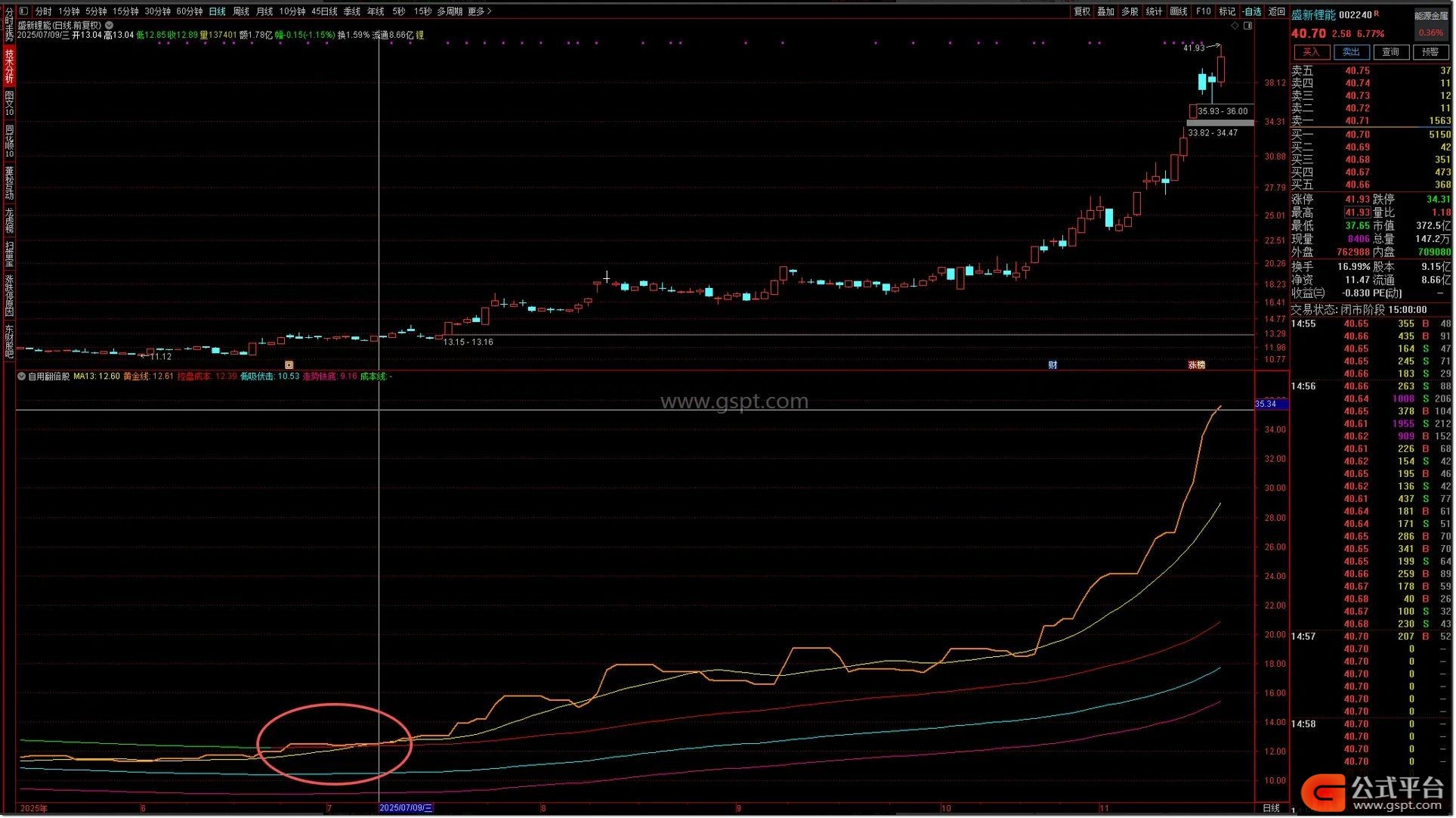
Task: Switch to 60分钟 period tab
Action: pos(189,11)
